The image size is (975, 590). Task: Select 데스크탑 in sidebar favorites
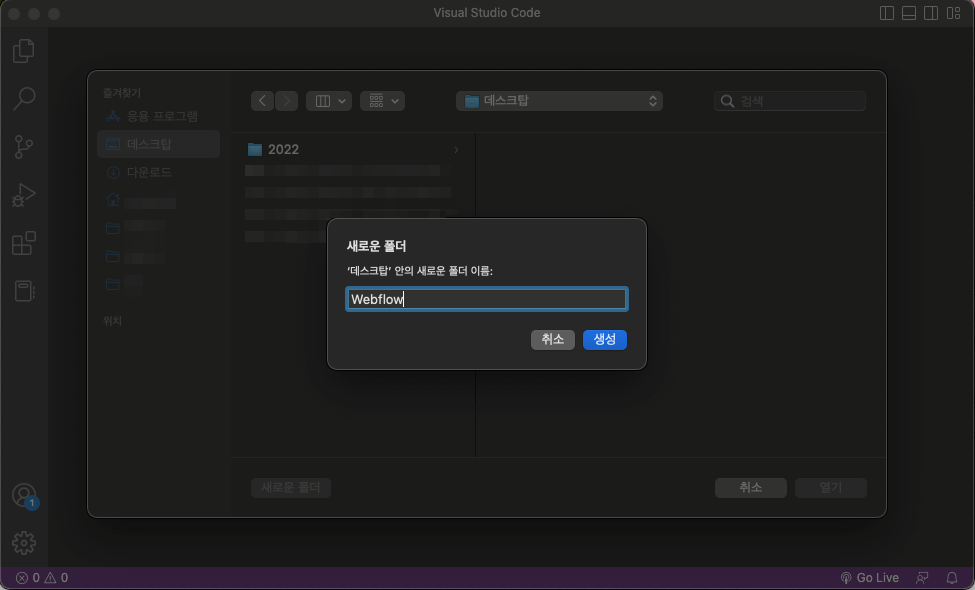tap(159, 144)
